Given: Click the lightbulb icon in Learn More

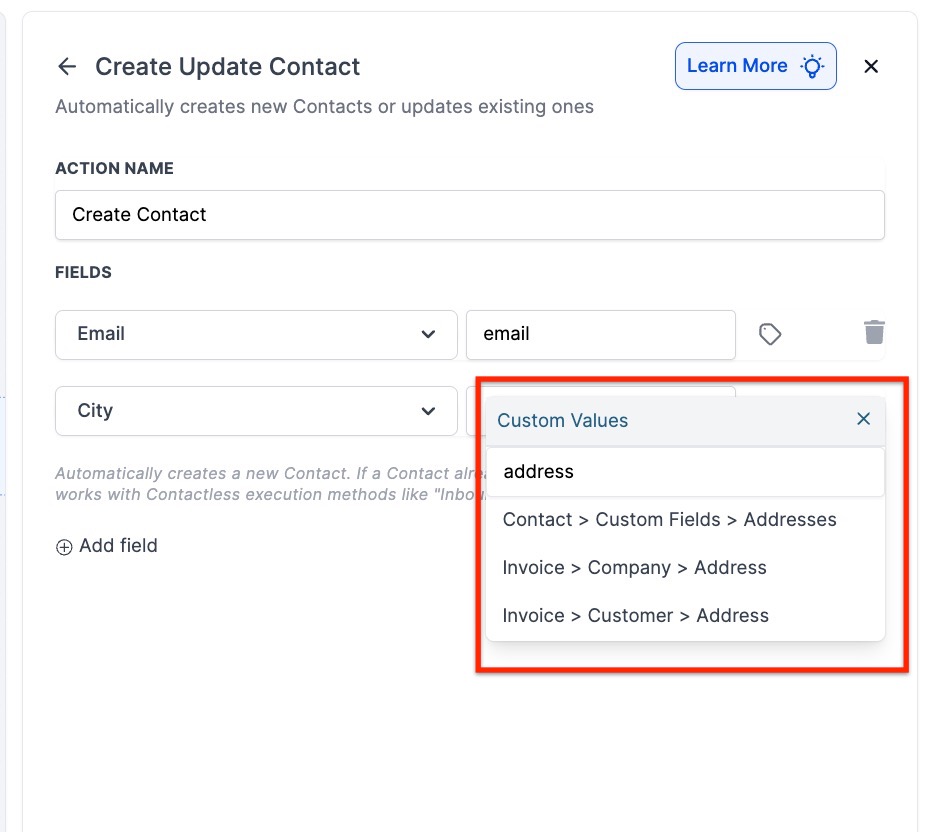Looking at the screenshot, I should click(x=812, y=67).
